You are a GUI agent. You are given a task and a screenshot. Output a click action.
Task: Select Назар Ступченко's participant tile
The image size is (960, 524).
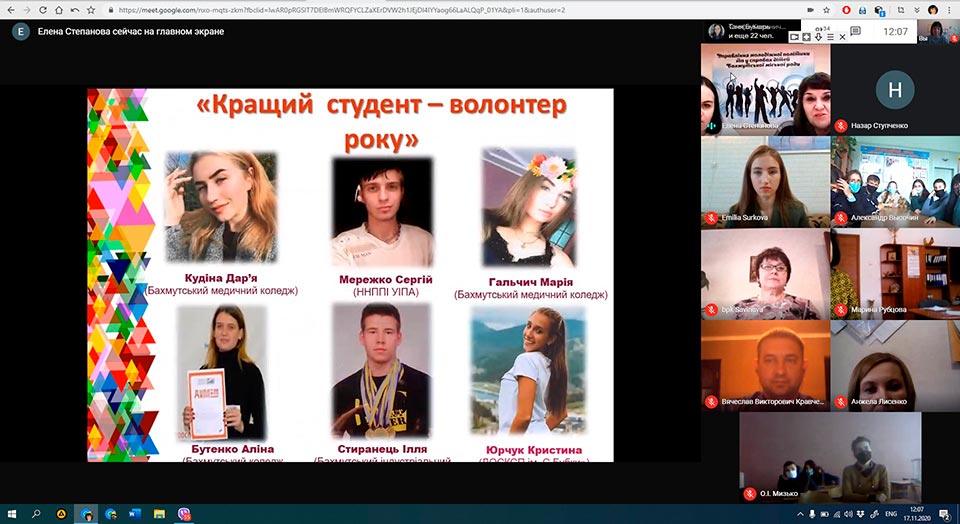[895, 89]
